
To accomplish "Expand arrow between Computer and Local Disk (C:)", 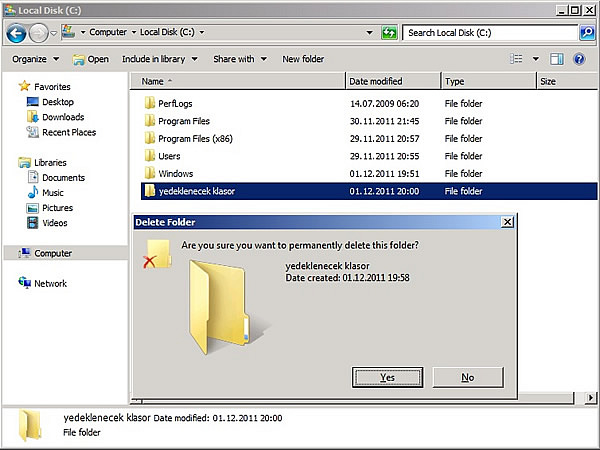I will [x=134, y=32].
